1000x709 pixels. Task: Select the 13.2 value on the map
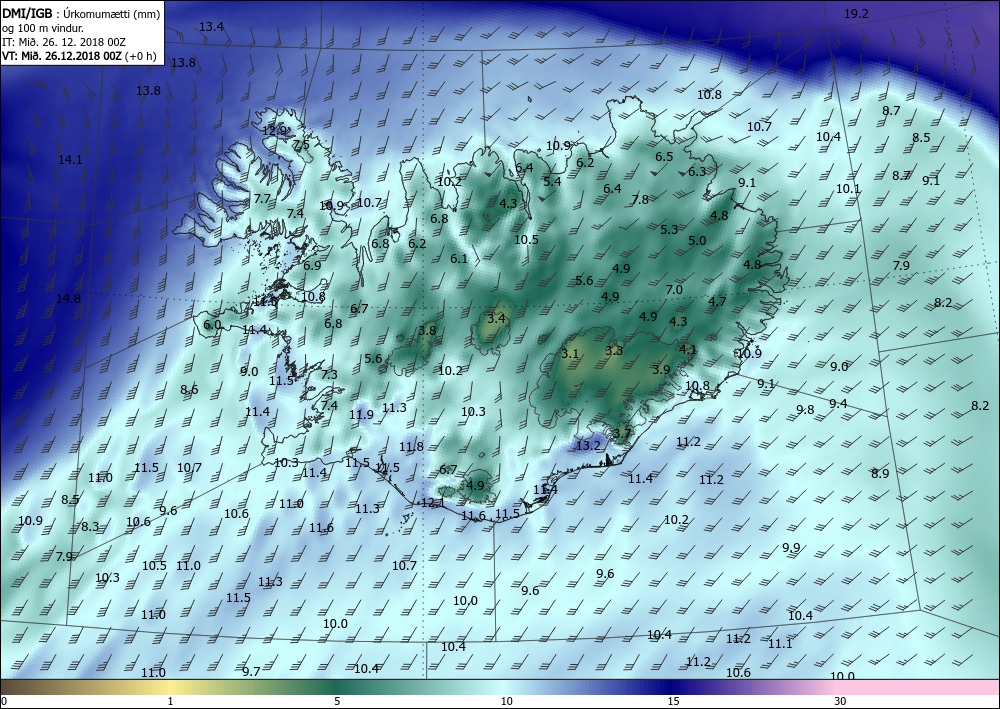588,445
